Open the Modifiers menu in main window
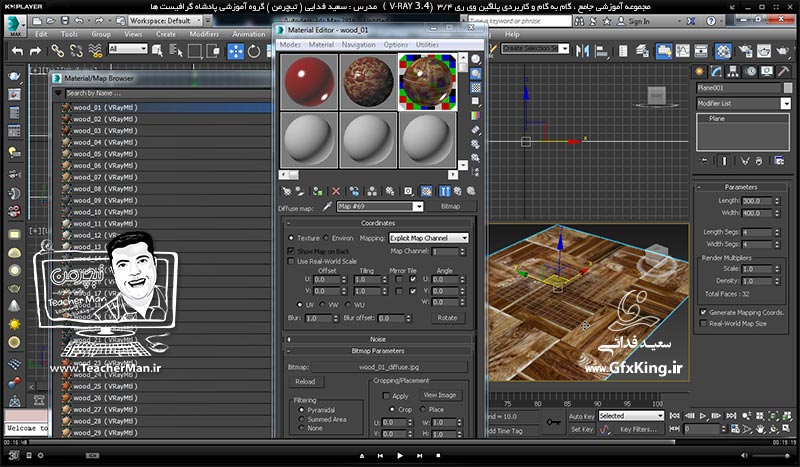 (204, 34)
